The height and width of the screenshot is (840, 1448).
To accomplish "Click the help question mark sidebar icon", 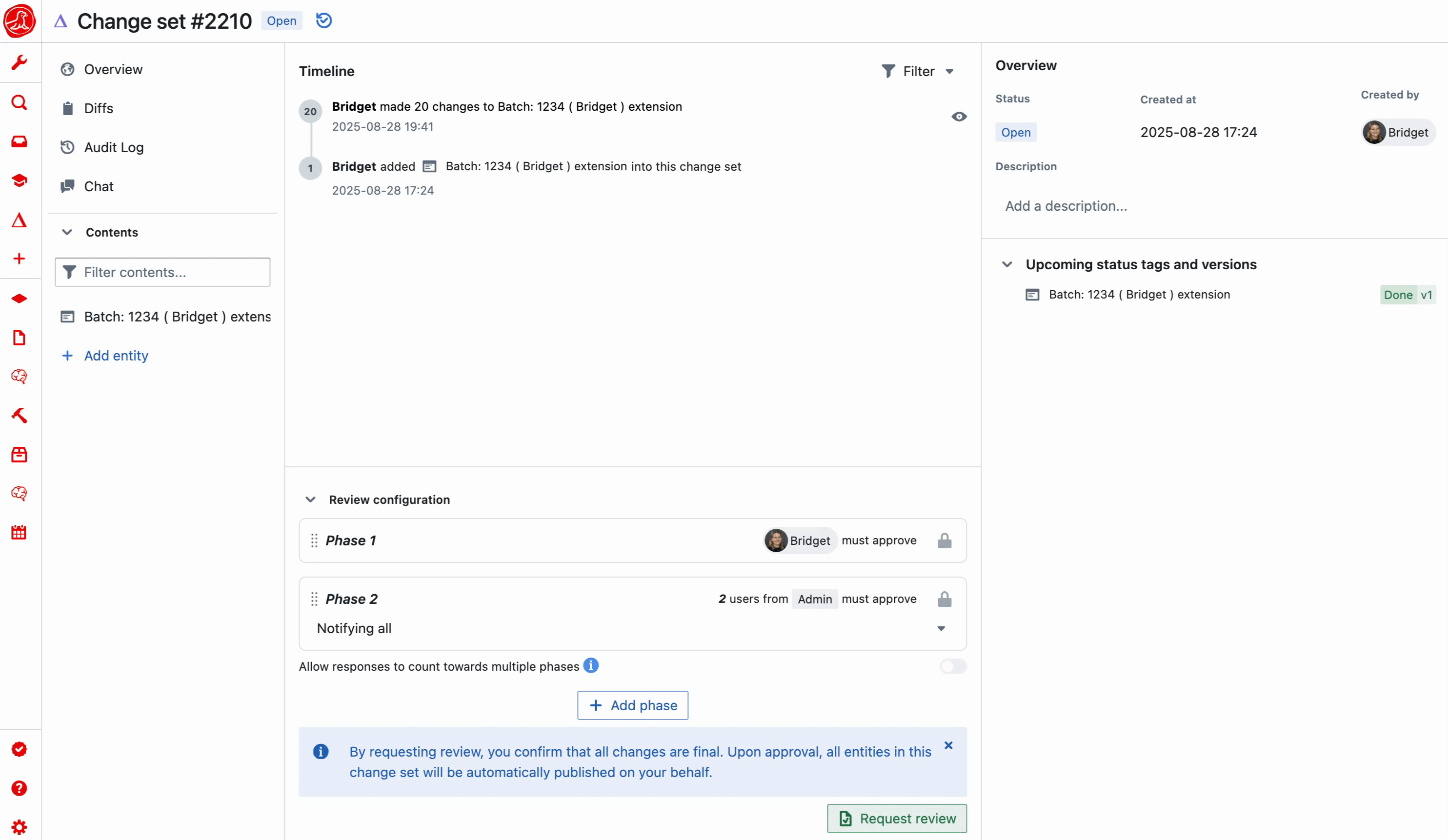I will (x=20, y=788).
